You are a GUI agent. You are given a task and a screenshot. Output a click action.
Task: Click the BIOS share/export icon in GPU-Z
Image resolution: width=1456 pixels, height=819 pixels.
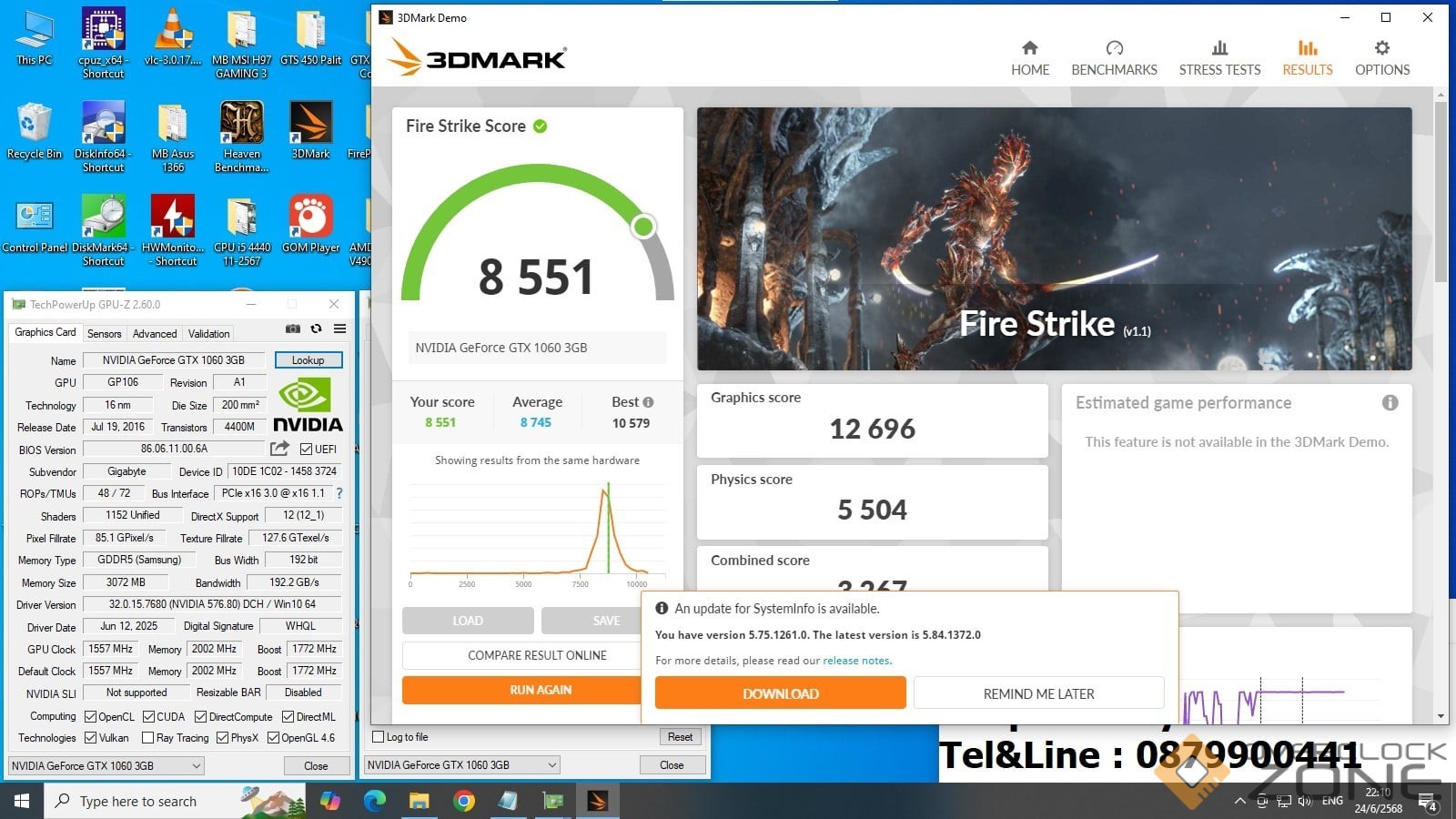coord(279,449)
